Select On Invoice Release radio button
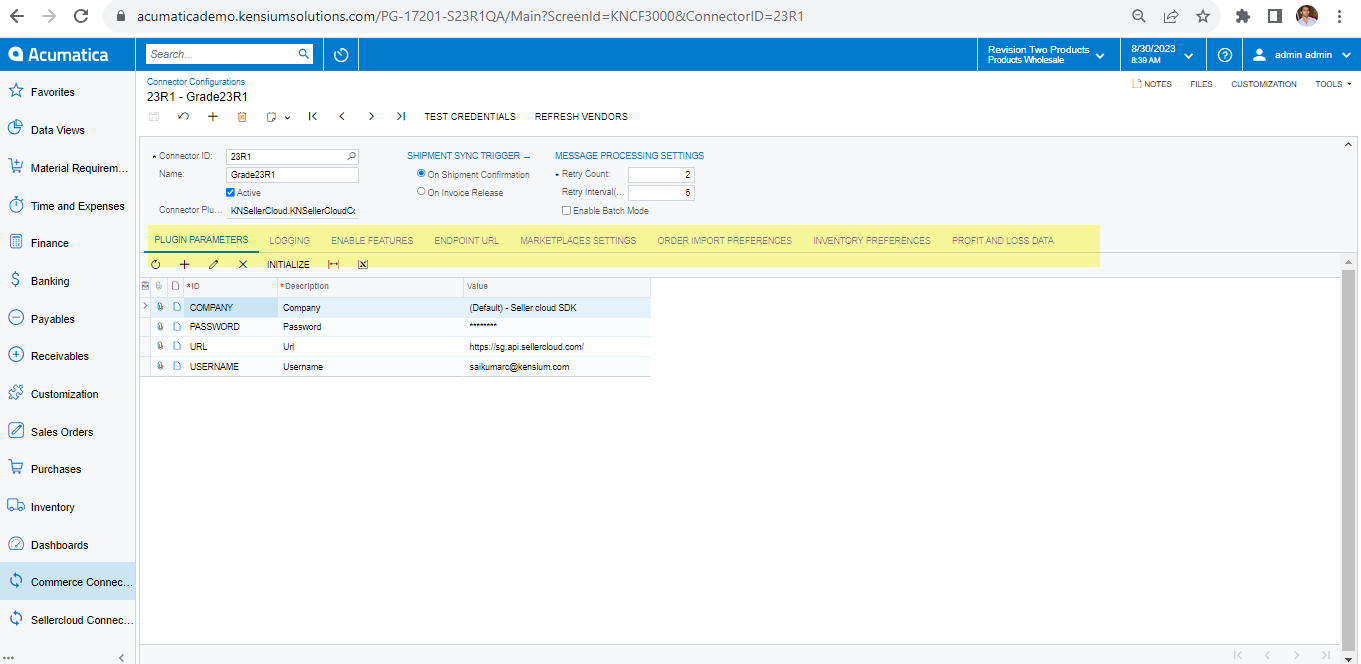 tap(421, 192)
